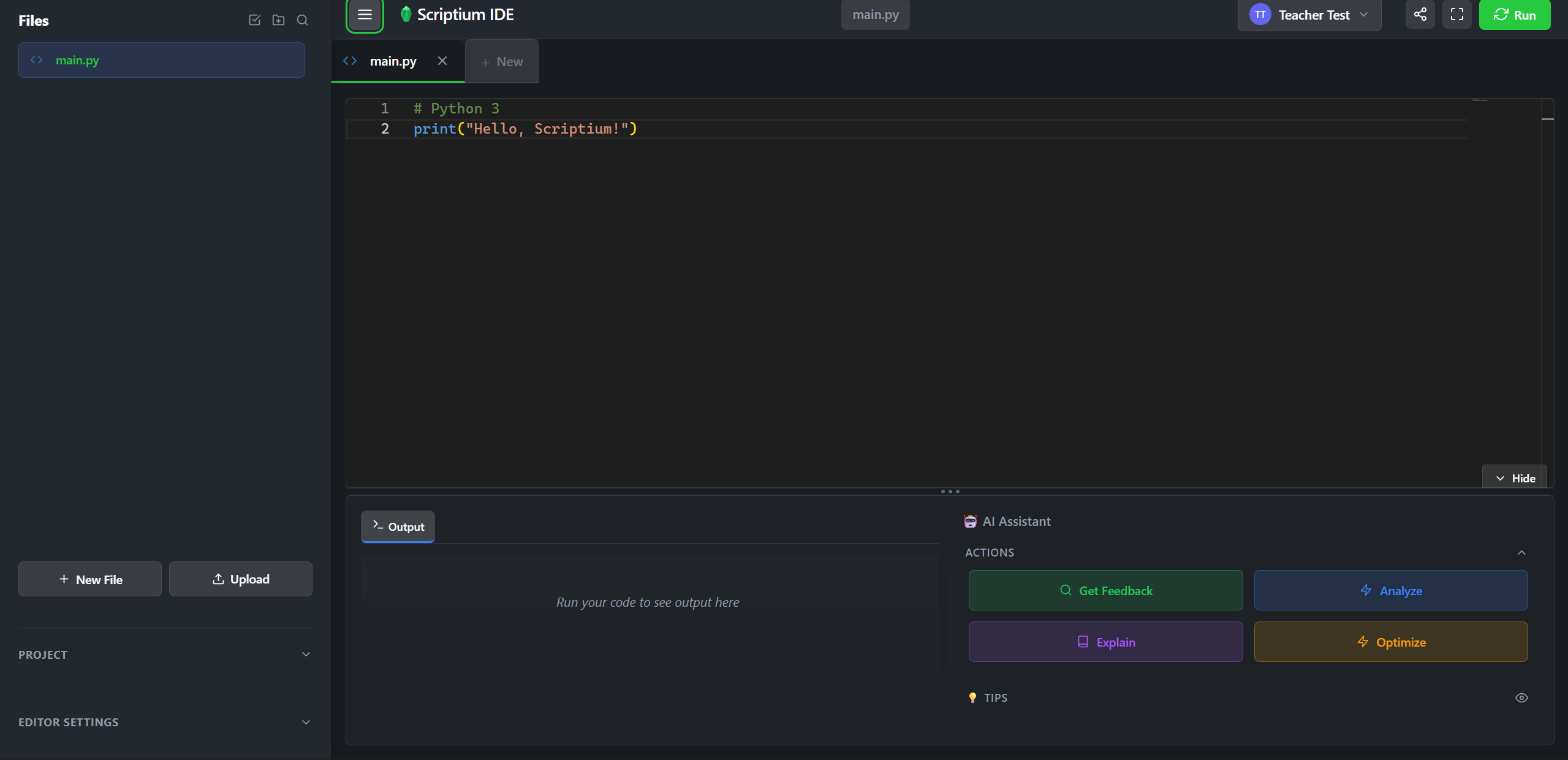
Task: Select the Output tab
Action: [x=398, y=526]
